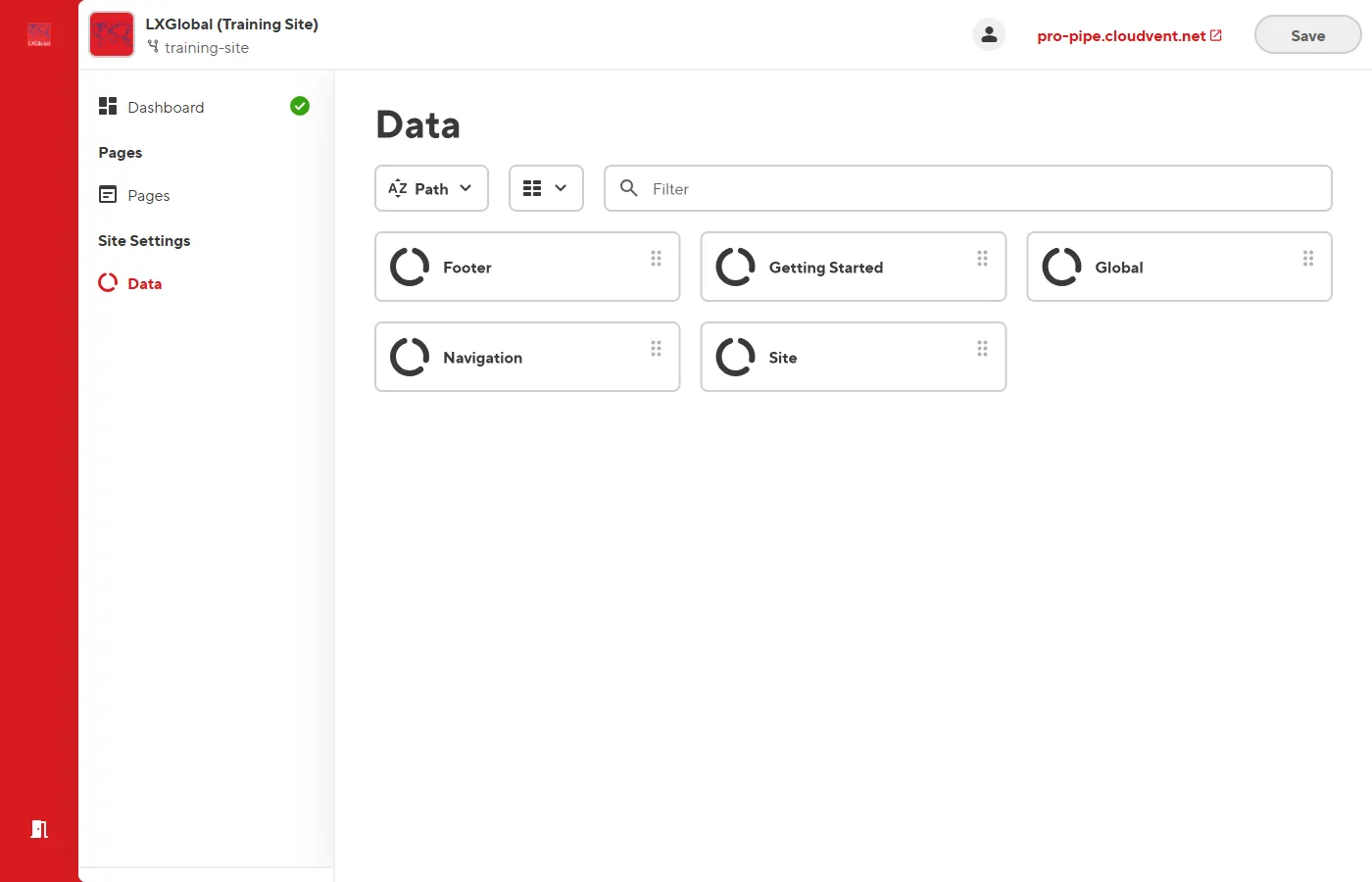Click the door icon at bottom of red sidebar

click(39, 829)
